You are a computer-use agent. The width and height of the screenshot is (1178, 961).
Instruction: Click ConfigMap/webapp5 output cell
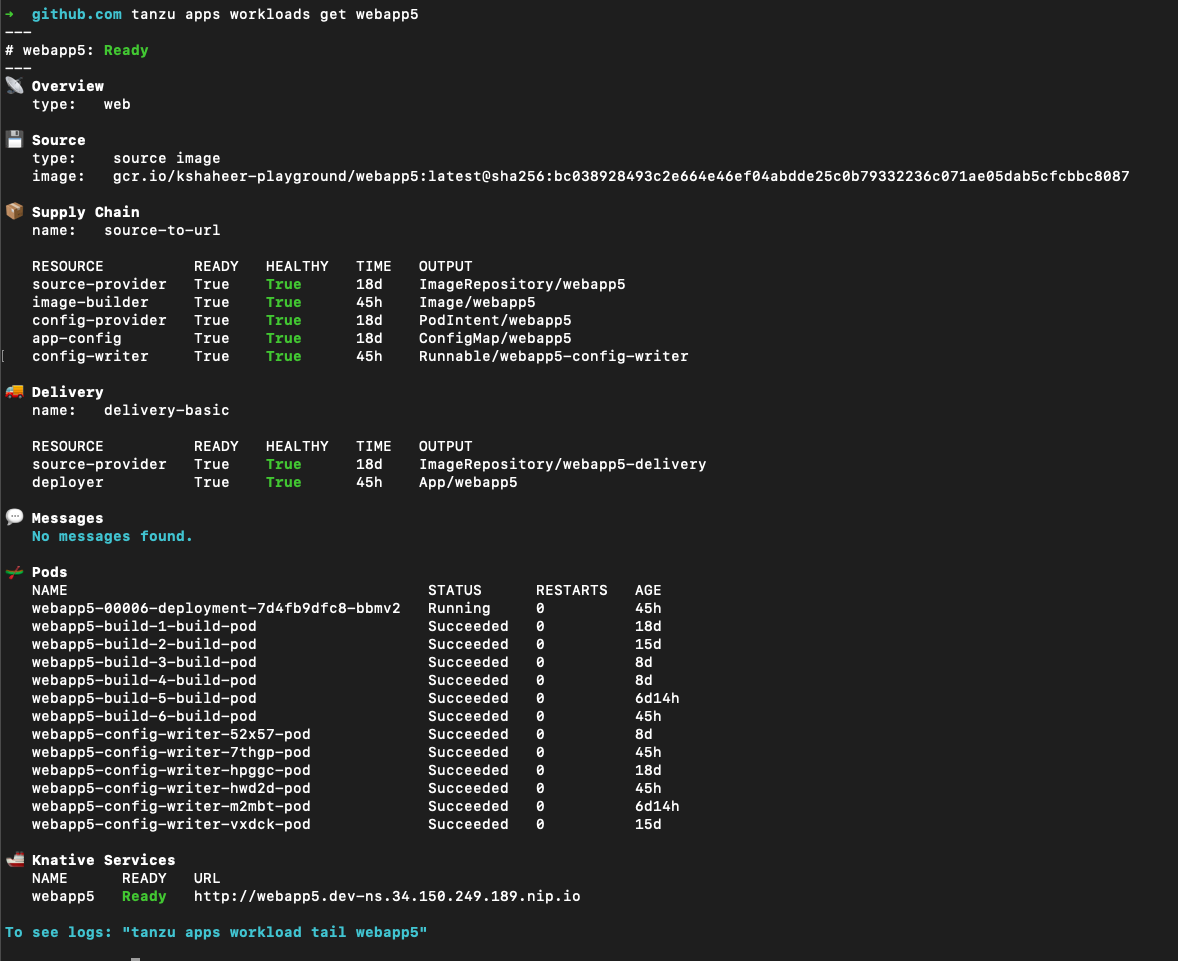point(495,339)
